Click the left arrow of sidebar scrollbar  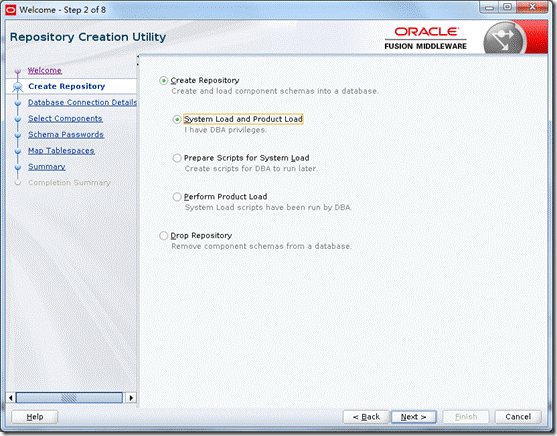tap(11, 398)
